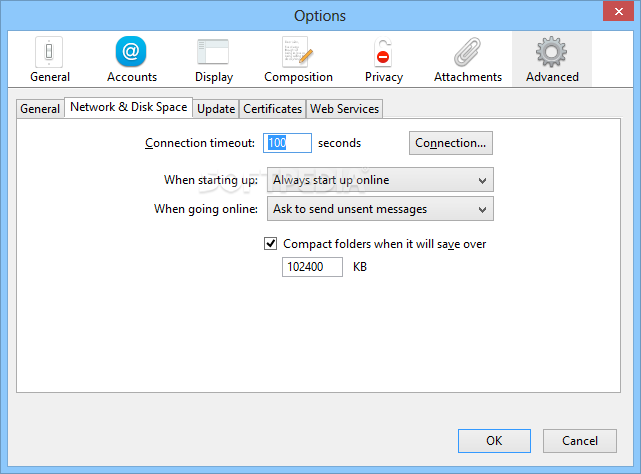Switch to the Certificates tab

click(272, 109)
